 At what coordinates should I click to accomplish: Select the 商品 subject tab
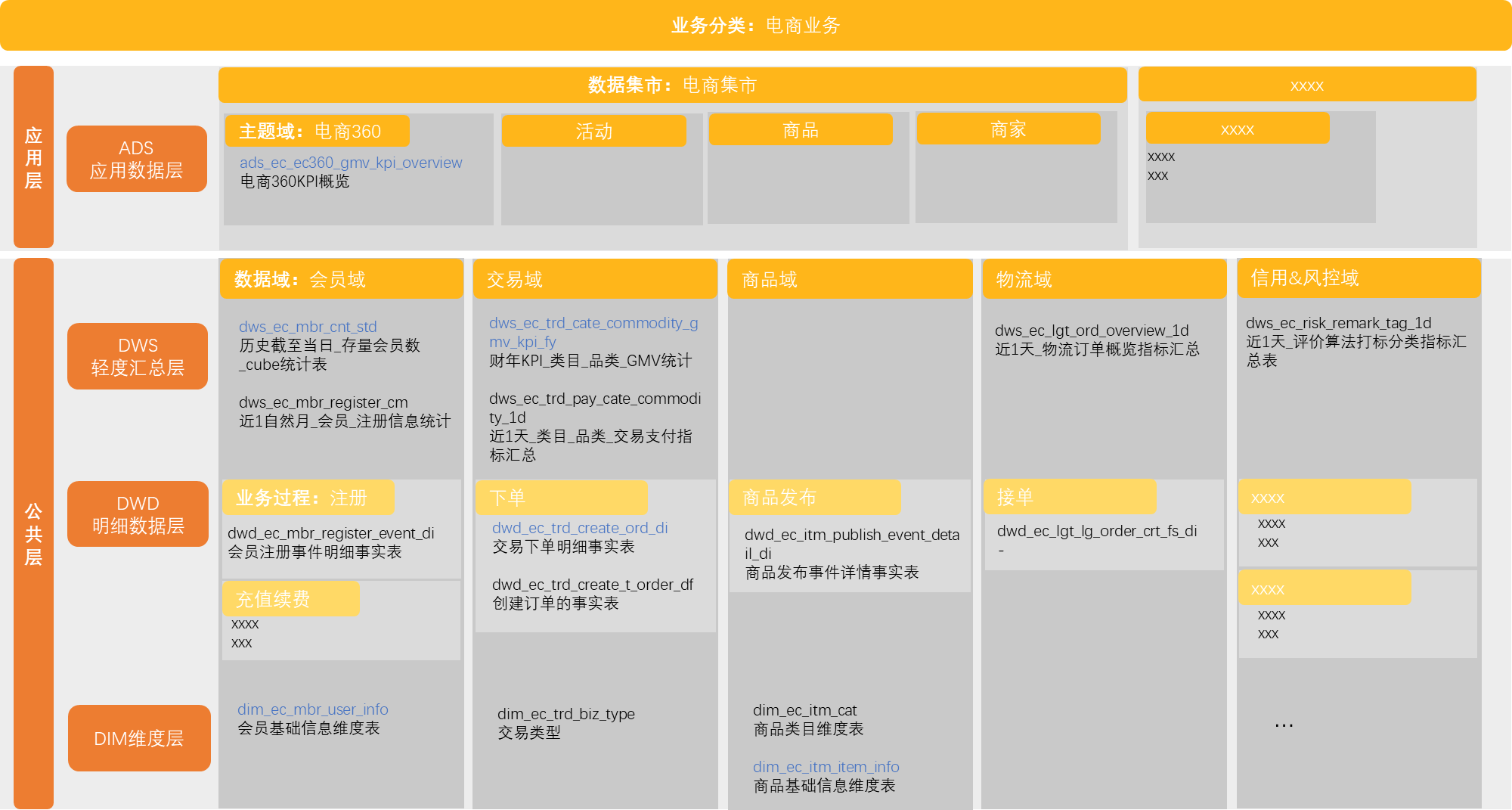tap(801, 130)
